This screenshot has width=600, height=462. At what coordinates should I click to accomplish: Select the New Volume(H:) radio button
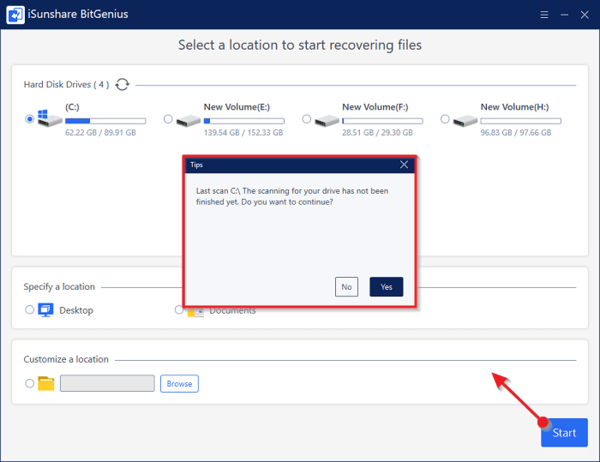pyautogui.click(x=445, y=119)
